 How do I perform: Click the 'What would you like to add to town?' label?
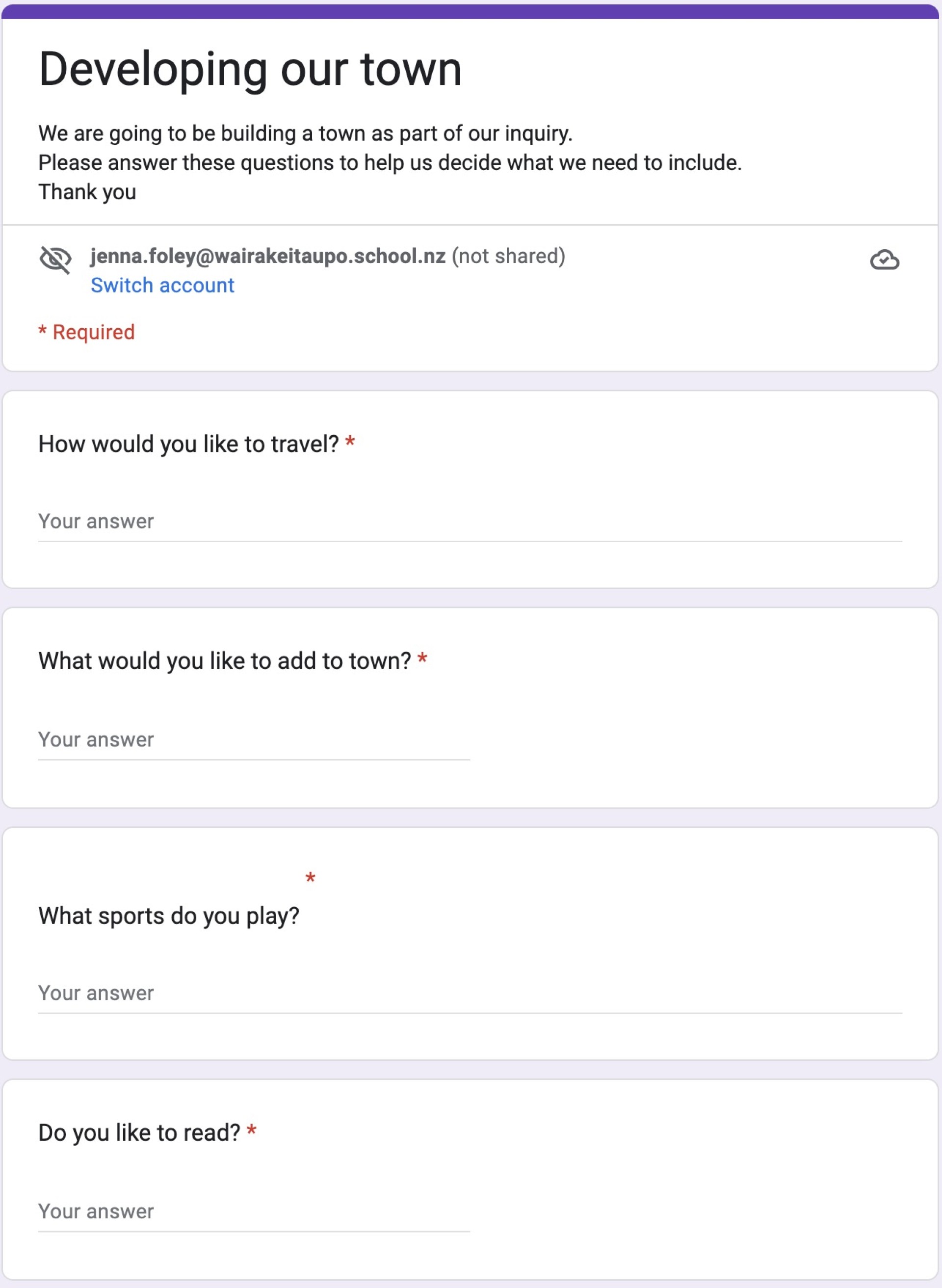click(225, 661)
